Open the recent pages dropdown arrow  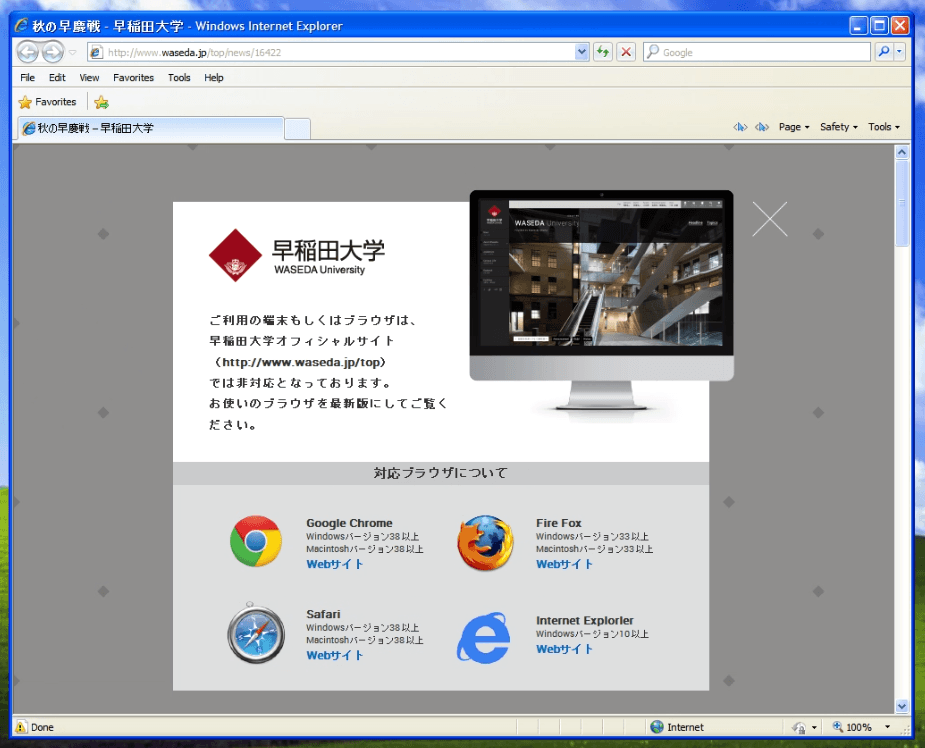pos(73,53)
